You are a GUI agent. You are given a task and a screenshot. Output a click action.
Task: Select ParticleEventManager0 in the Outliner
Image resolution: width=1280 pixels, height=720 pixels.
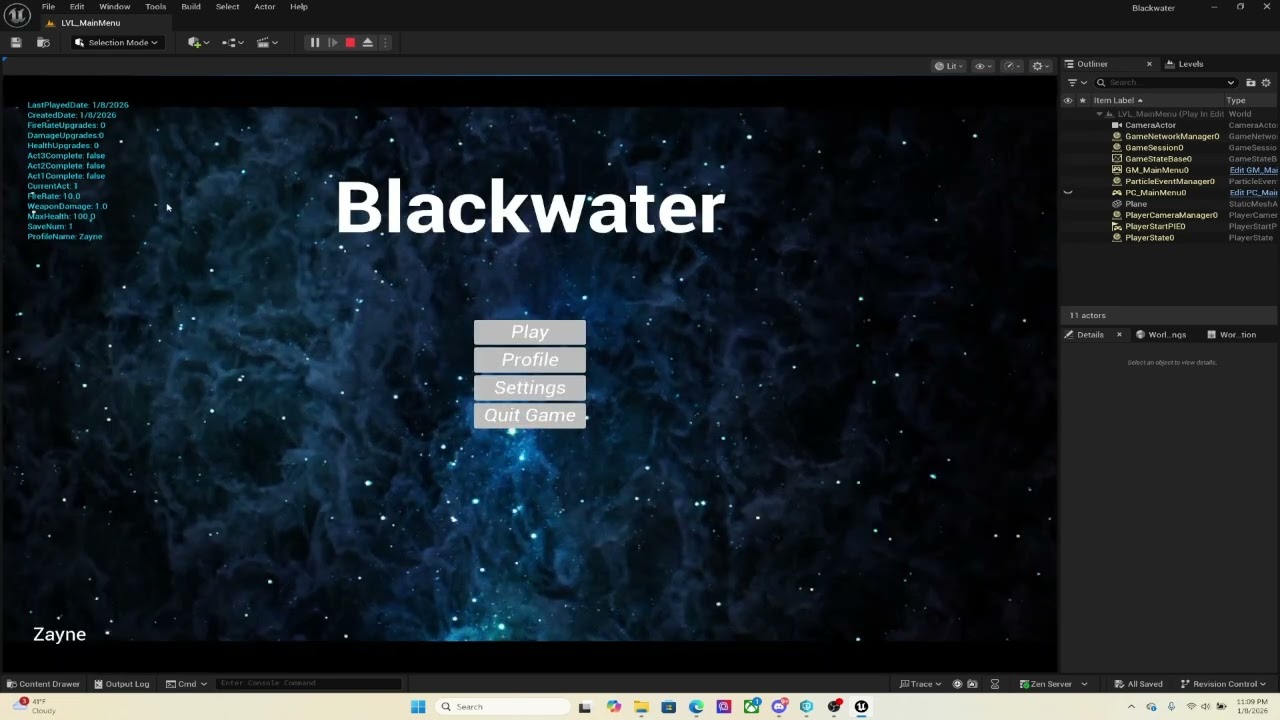(x=1170, y=181)
